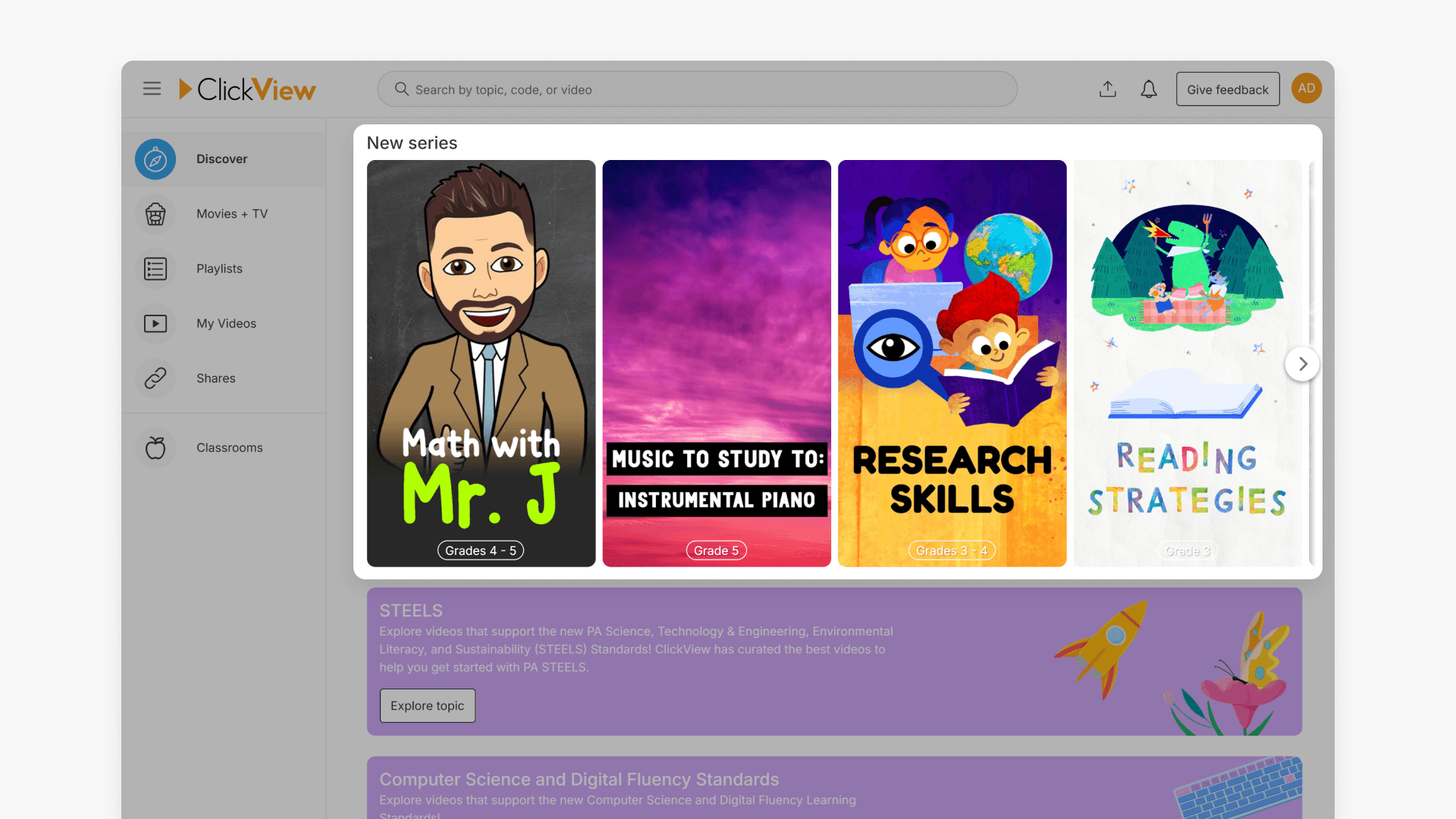Screen dimensions: 1456x819
Task: Click the ClickView logo
Action: pyautogui.click(x=248, y=89)
